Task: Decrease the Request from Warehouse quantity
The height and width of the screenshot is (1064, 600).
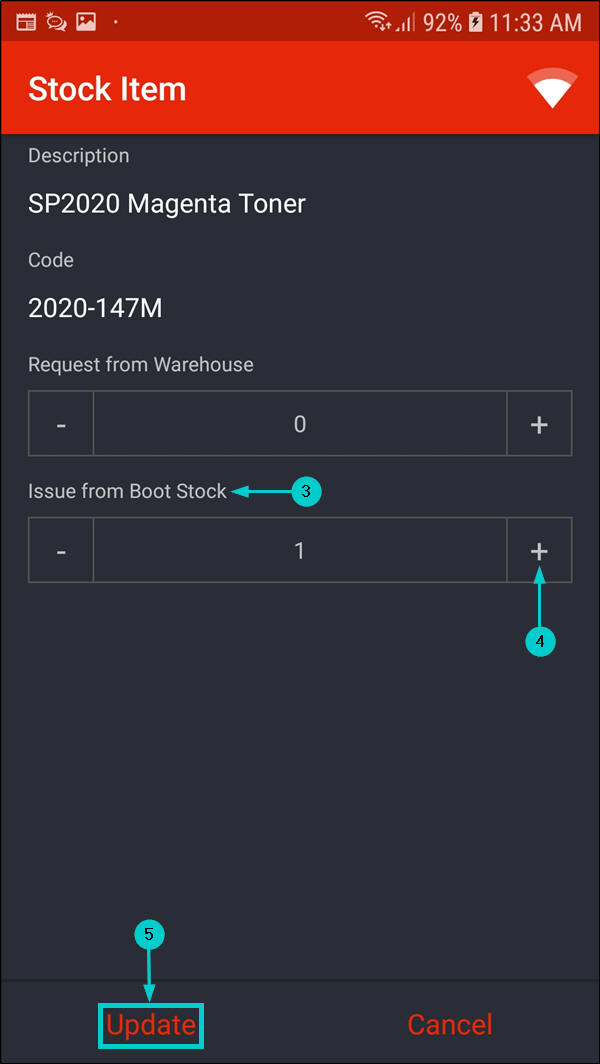Action: [61, 424]
